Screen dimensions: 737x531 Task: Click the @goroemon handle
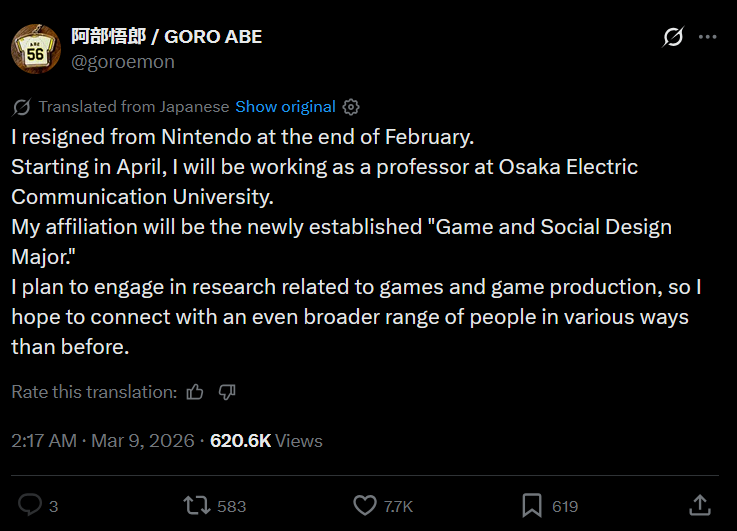pyautogui.click(x=123, y=62)
